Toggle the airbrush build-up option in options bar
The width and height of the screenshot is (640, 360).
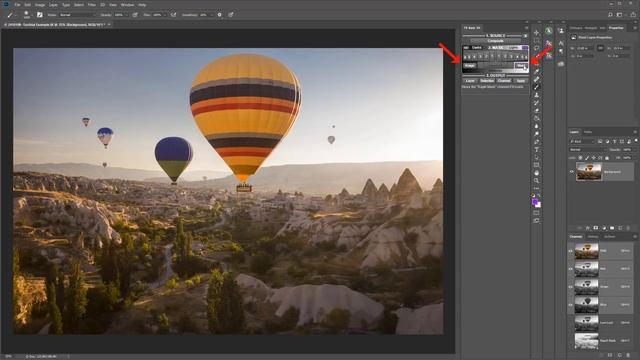coord(173,15)
